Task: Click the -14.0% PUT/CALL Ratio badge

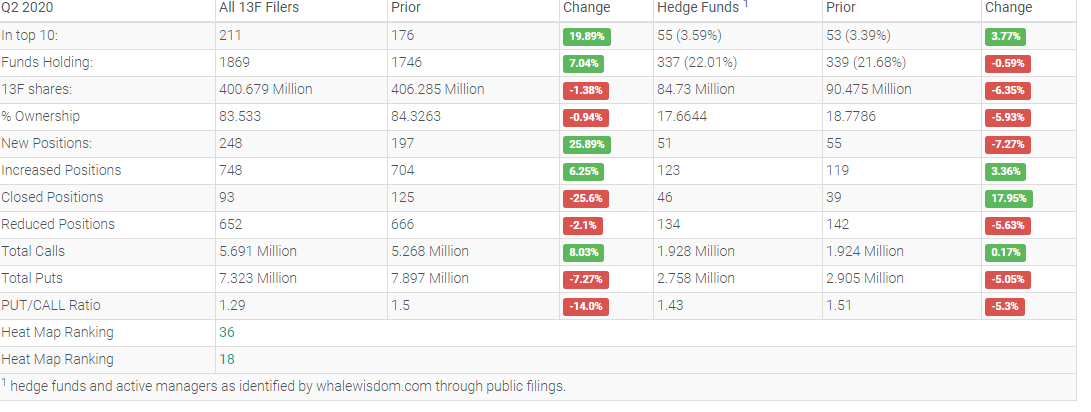Action: point(586,306)
